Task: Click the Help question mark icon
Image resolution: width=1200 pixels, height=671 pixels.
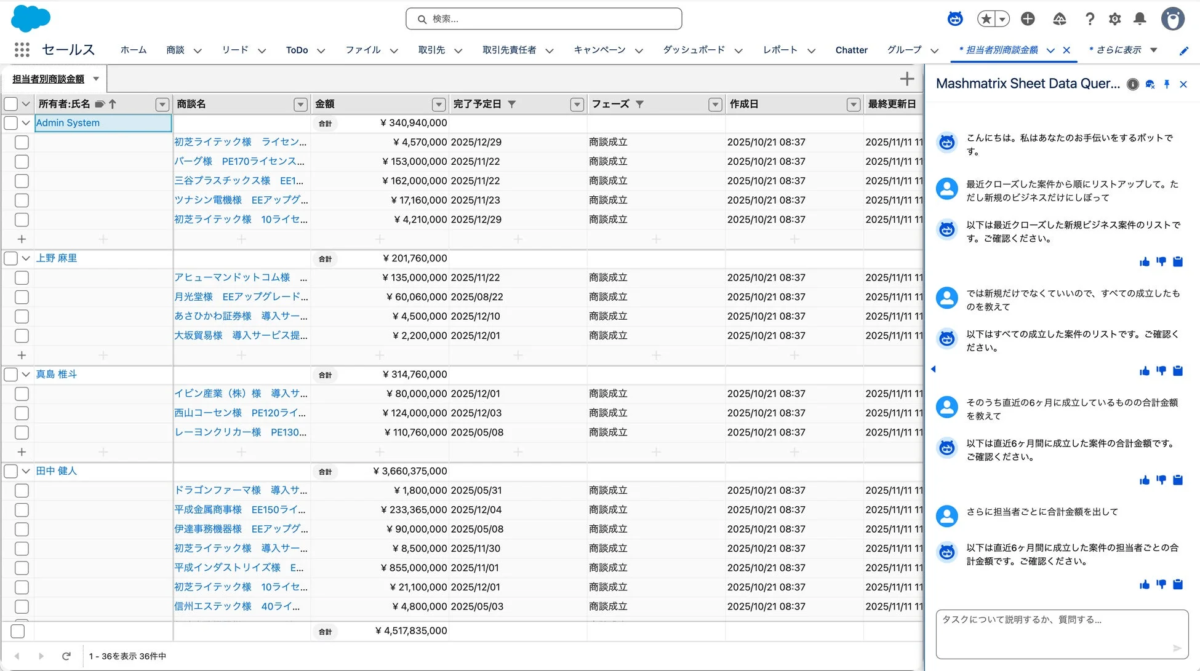Action: 1090,19
